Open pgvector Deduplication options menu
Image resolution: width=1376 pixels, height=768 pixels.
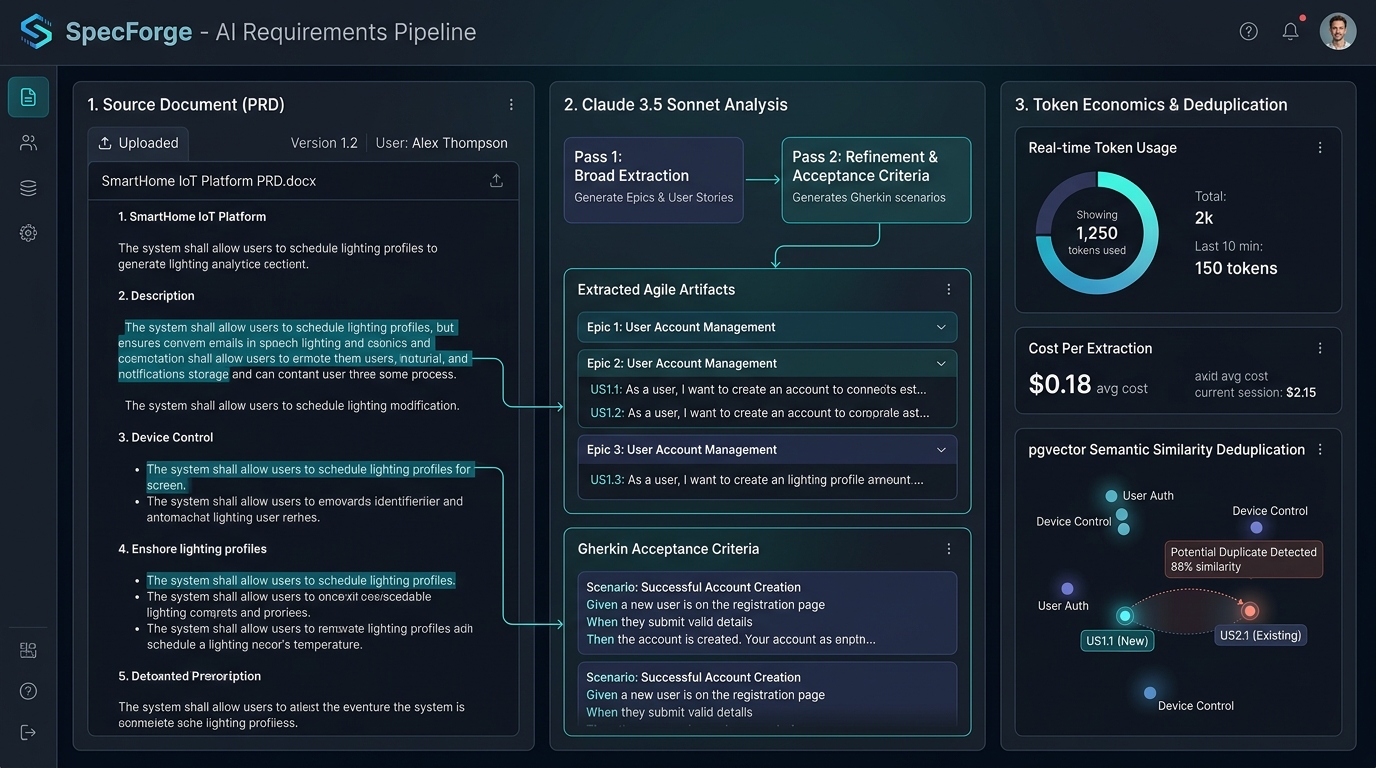coord(1320,450)
